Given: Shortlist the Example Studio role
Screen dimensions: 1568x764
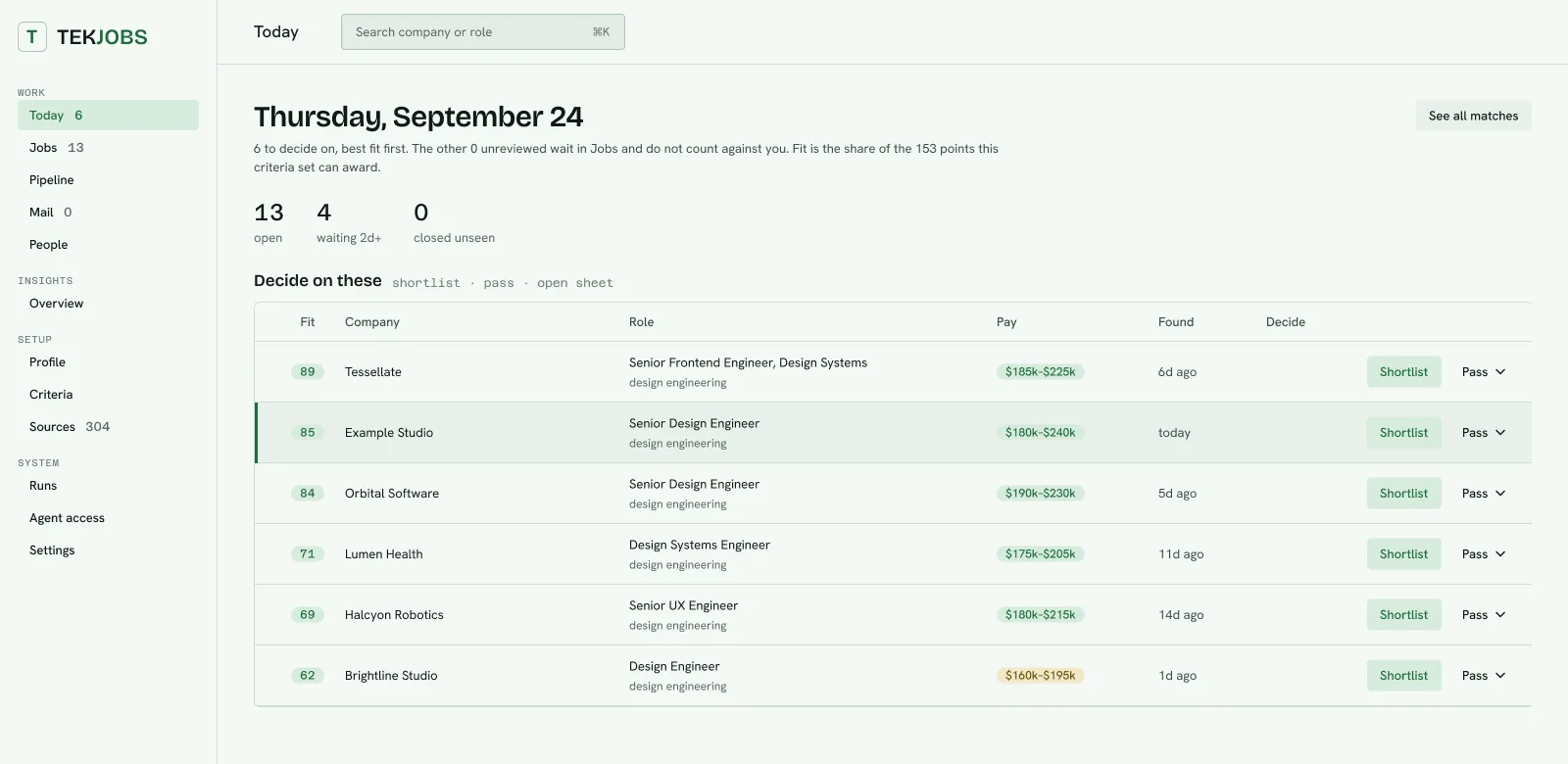Looking at the screenshot, I should pos(1403,432).
